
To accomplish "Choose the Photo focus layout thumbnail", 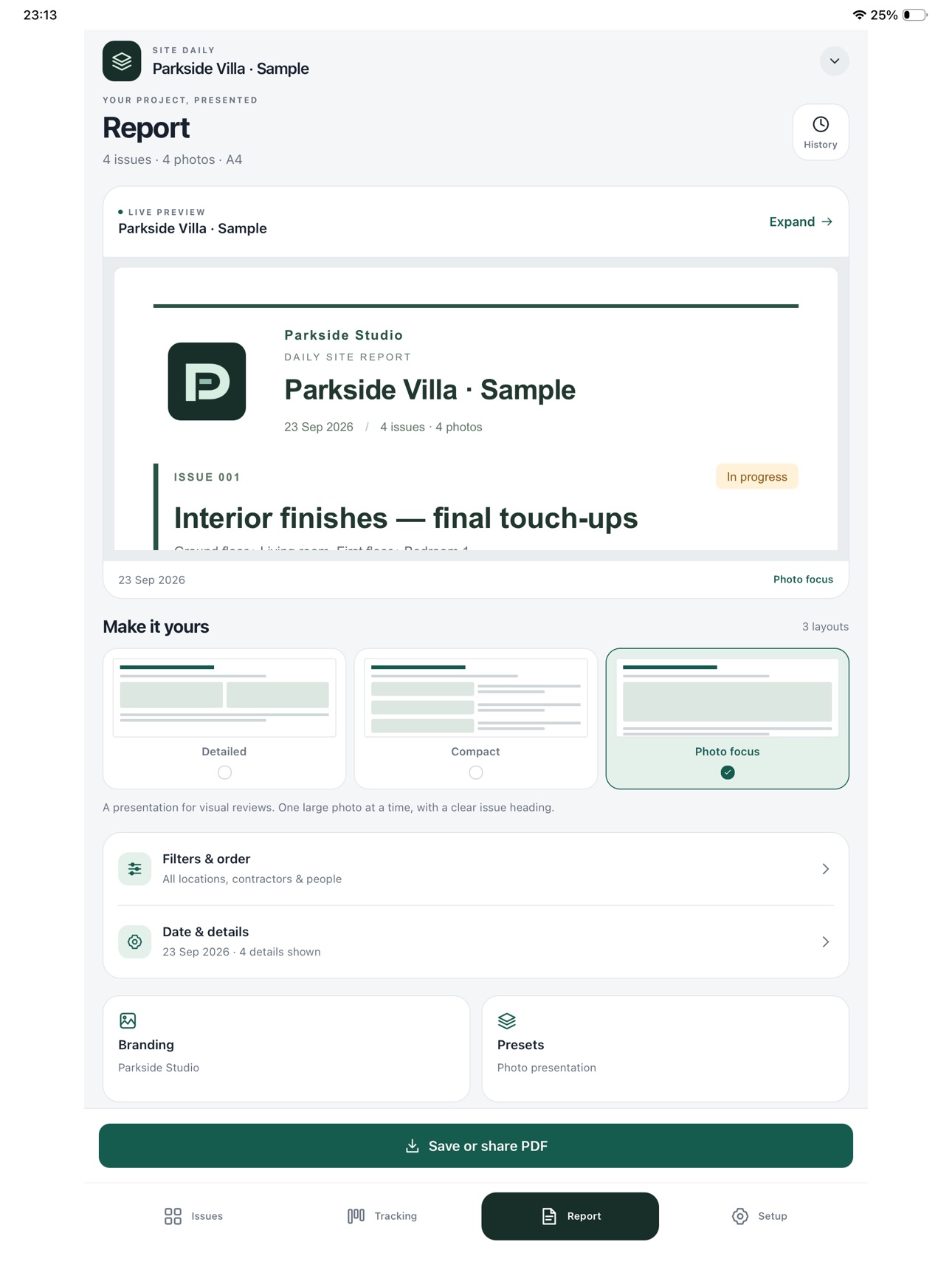I will point(728,698).
